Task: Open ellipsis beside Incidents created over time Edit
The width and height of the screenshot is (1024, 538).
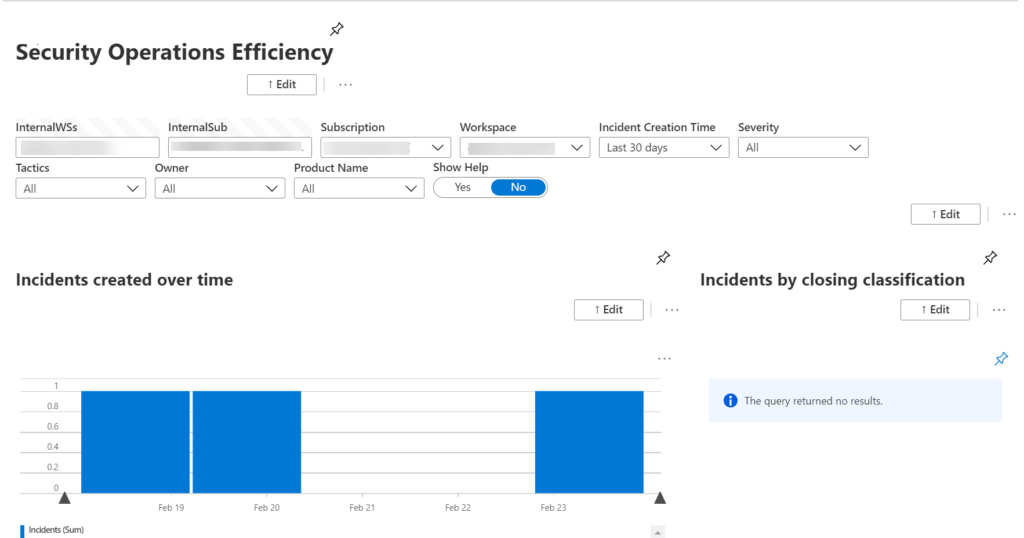Action: click(x=672, y=309)
